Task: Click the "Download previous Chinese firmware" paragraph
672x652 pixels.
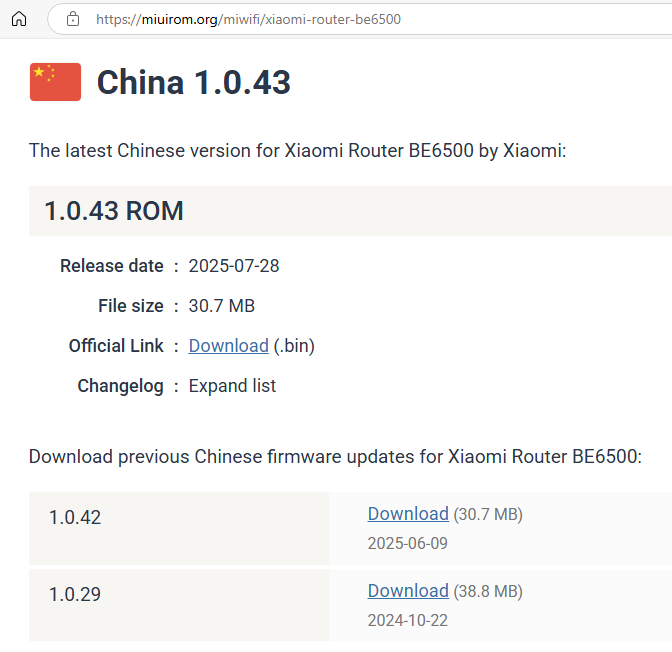Action: pyautogui.click(x=335, y=457)
